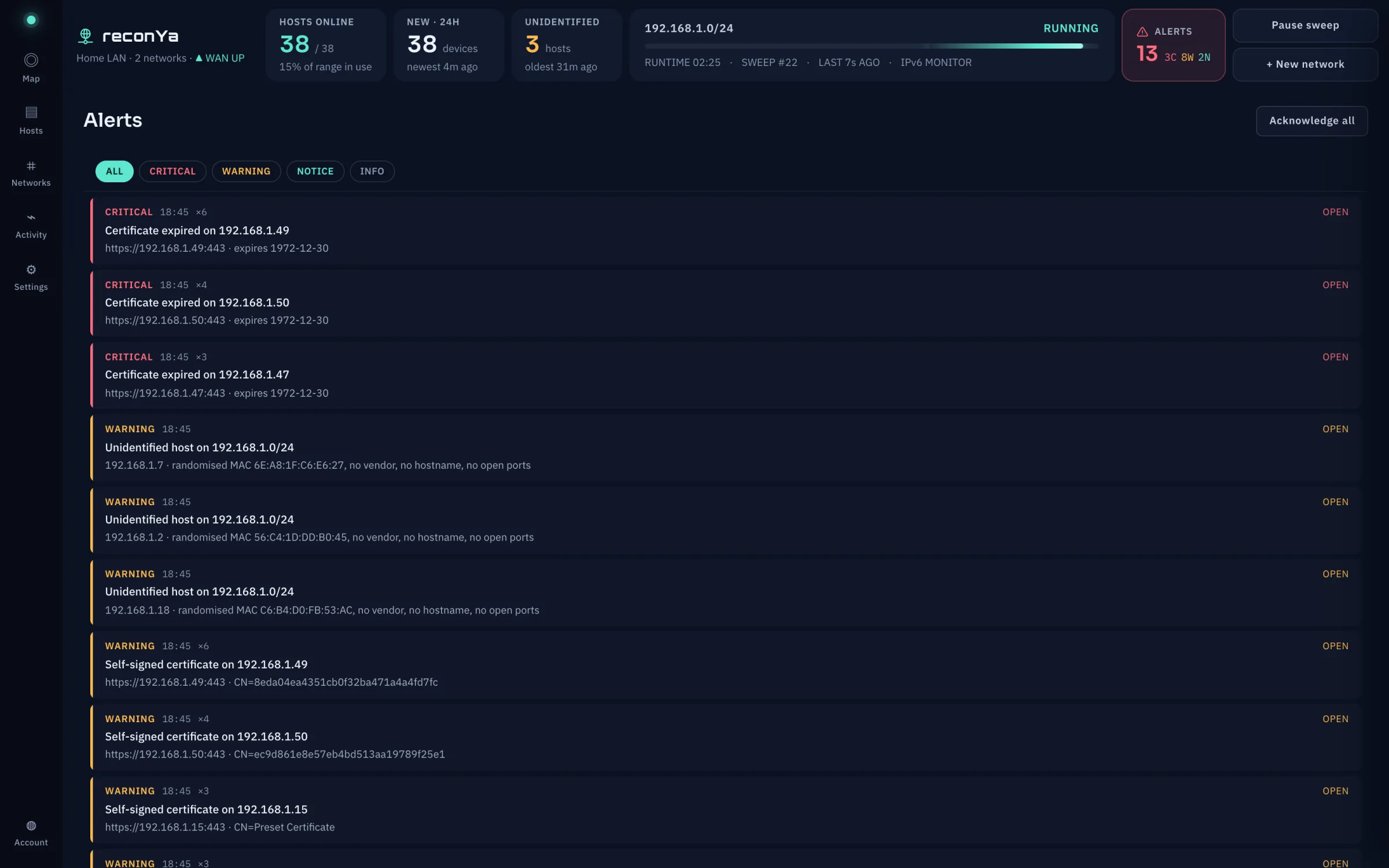Click OPEN status on 192.168.1.49 expired certificate
Viewport: 1389px width, 868px height.
[1335, 212]
